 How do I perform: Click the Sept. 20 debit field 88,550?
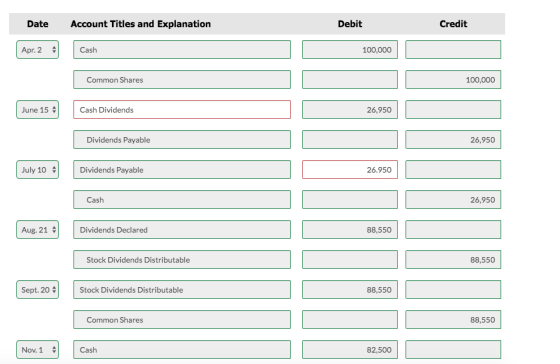[350, 290]
